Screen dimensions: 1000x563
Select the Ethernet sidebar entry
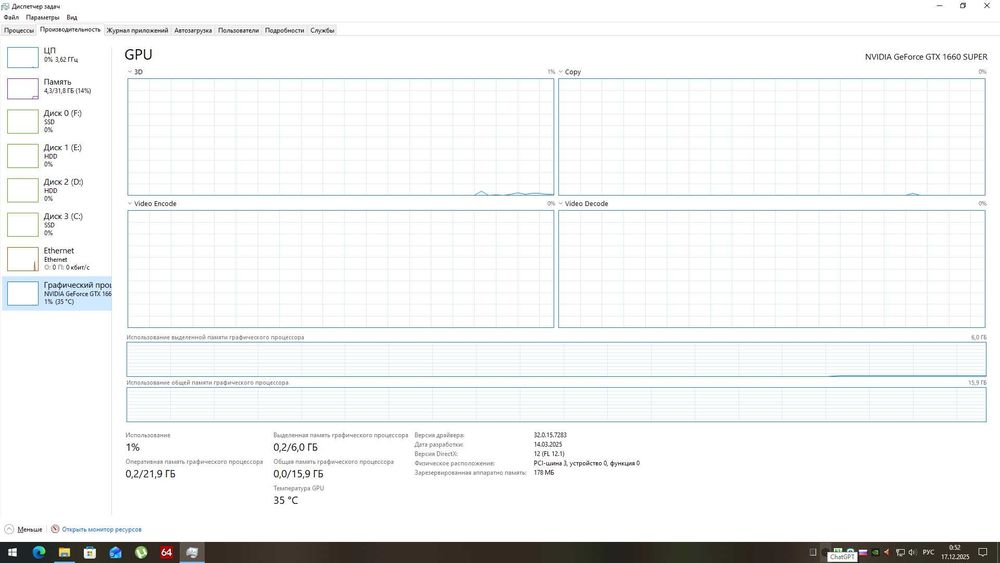tap(57, 259)
